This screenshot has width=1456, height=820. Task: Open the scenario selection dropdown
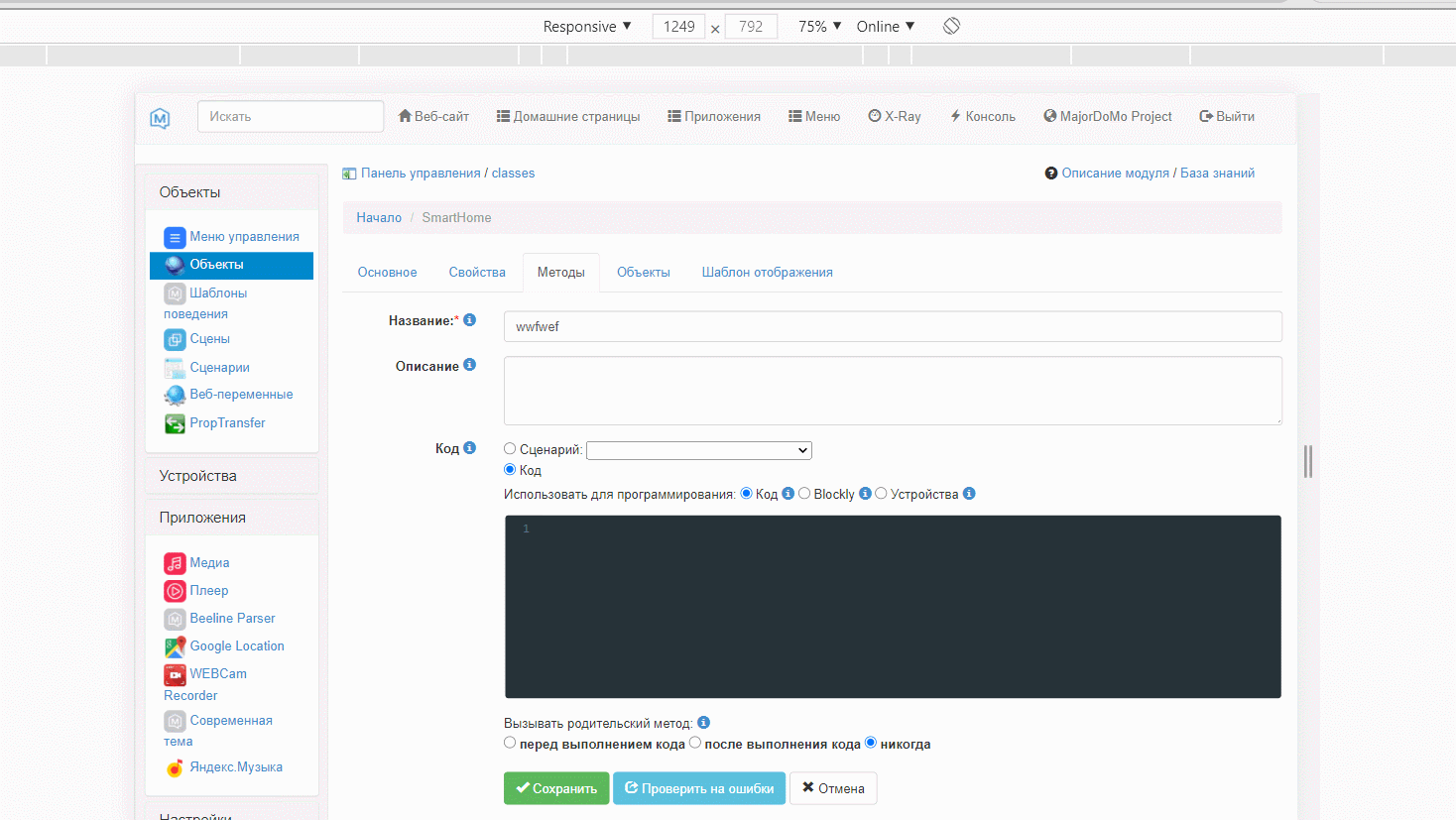[x=698, y=449]
